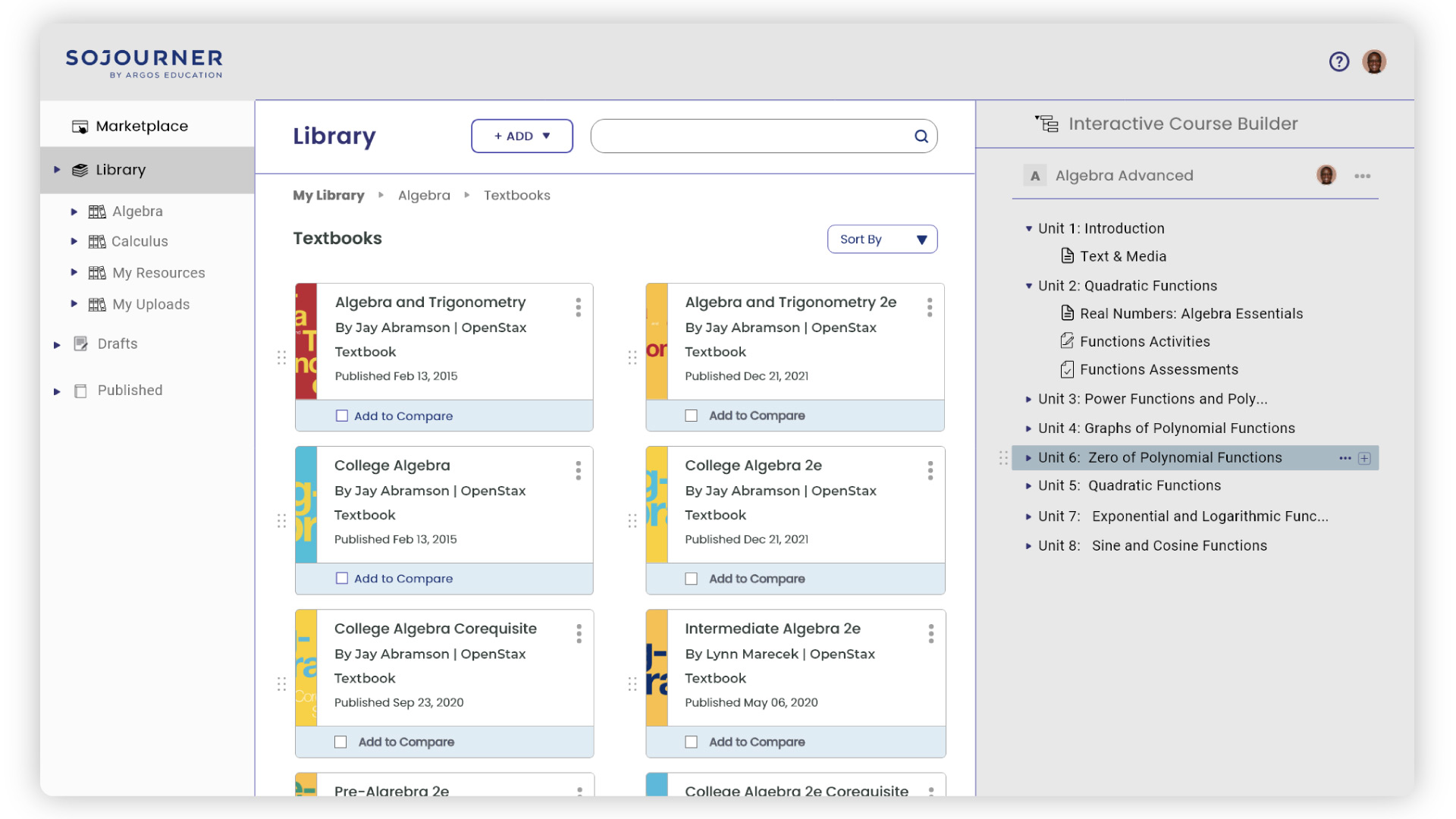Select Algebra folder in sidebar

click(x=137, y=211)
